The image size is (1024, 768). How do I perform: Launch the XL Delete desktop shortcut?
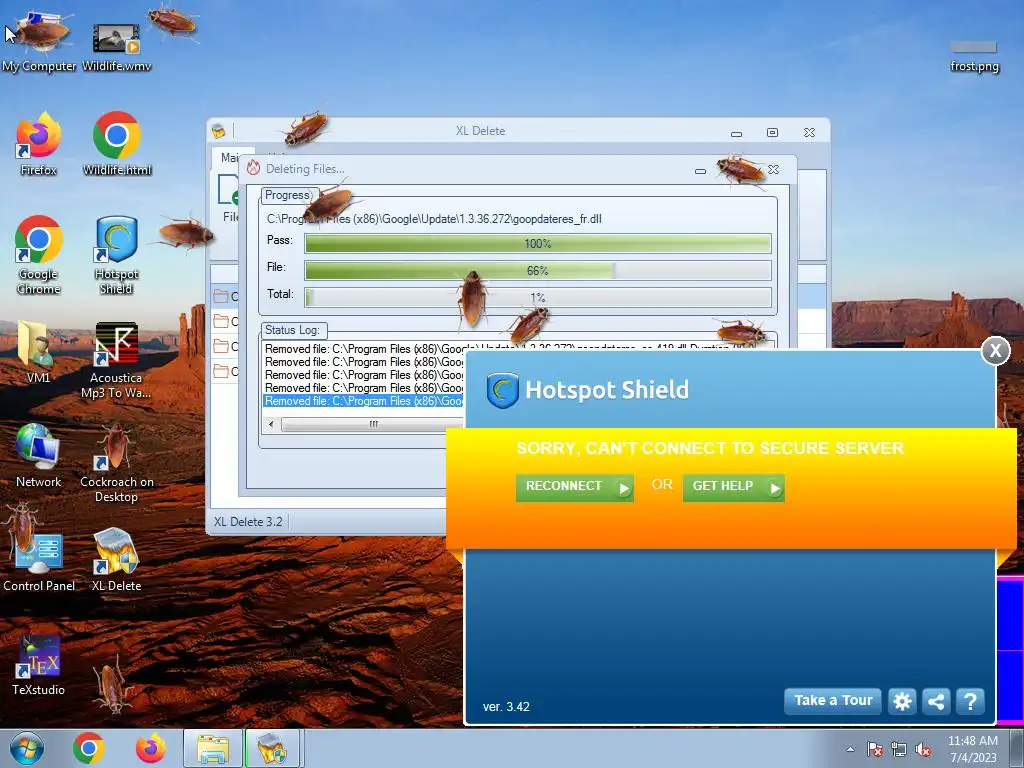click(x=116, y=560)
